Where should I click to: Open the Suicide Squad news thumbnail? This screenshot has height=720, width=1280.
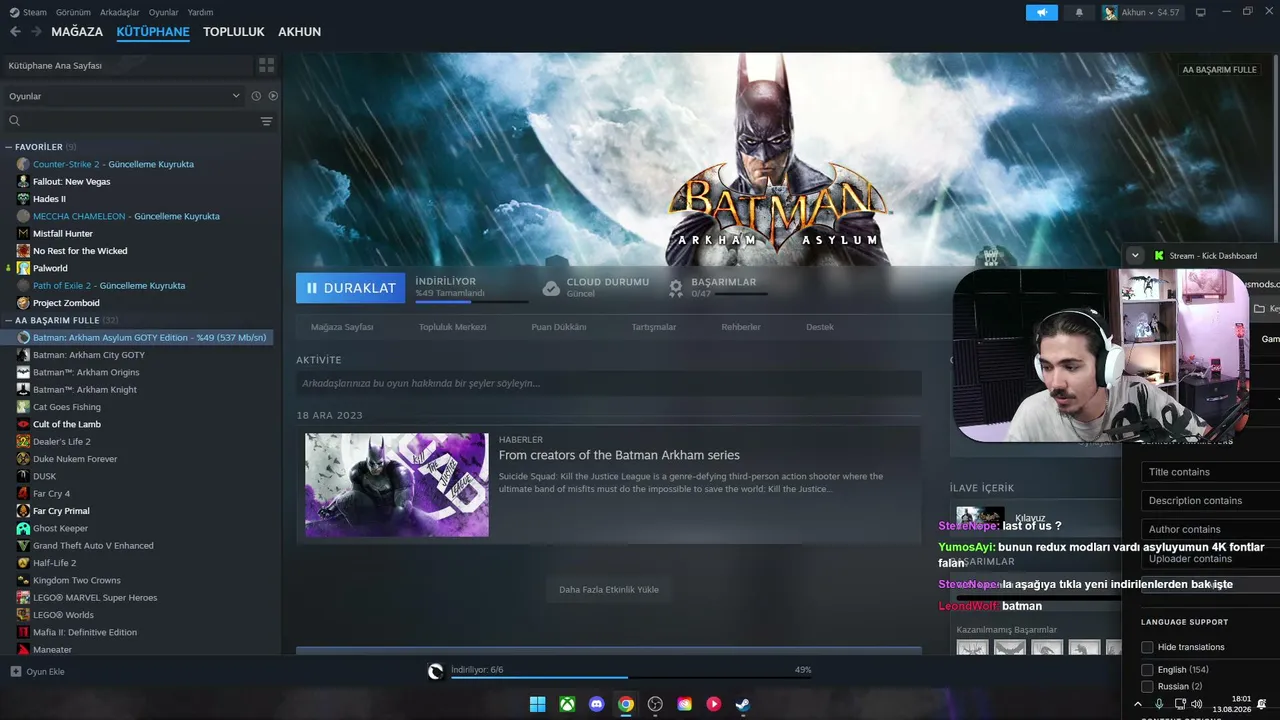[397, 485]
